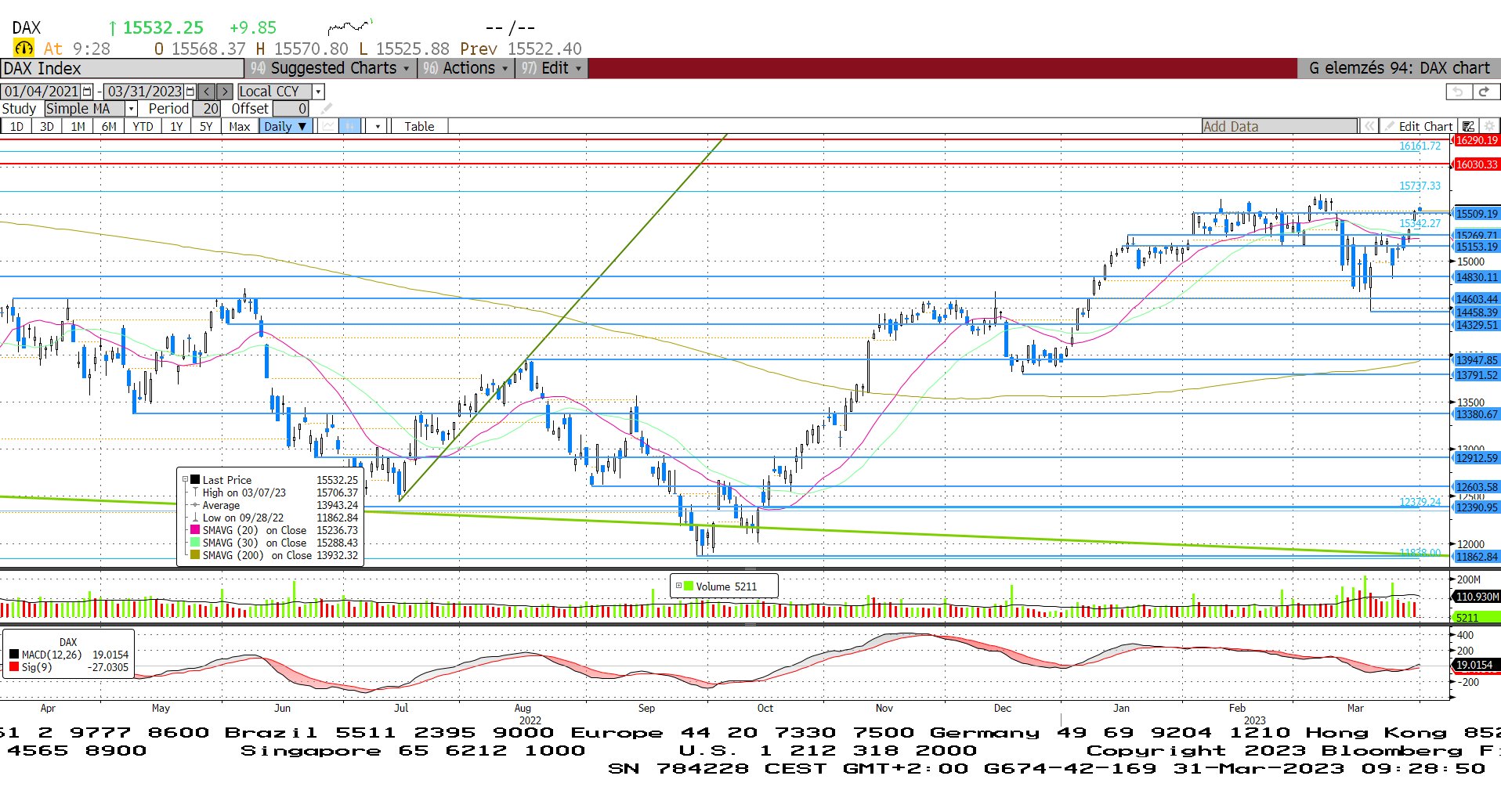Open the end date calendar picker icon
This screenshot has height=812, width=1501.
coord(190,92)
